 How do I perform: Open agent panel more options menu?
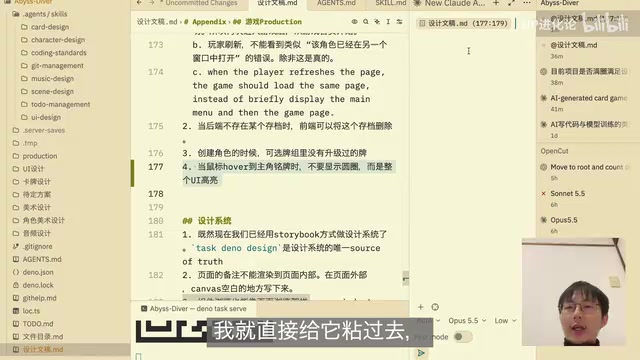click(x=527, y=3)
